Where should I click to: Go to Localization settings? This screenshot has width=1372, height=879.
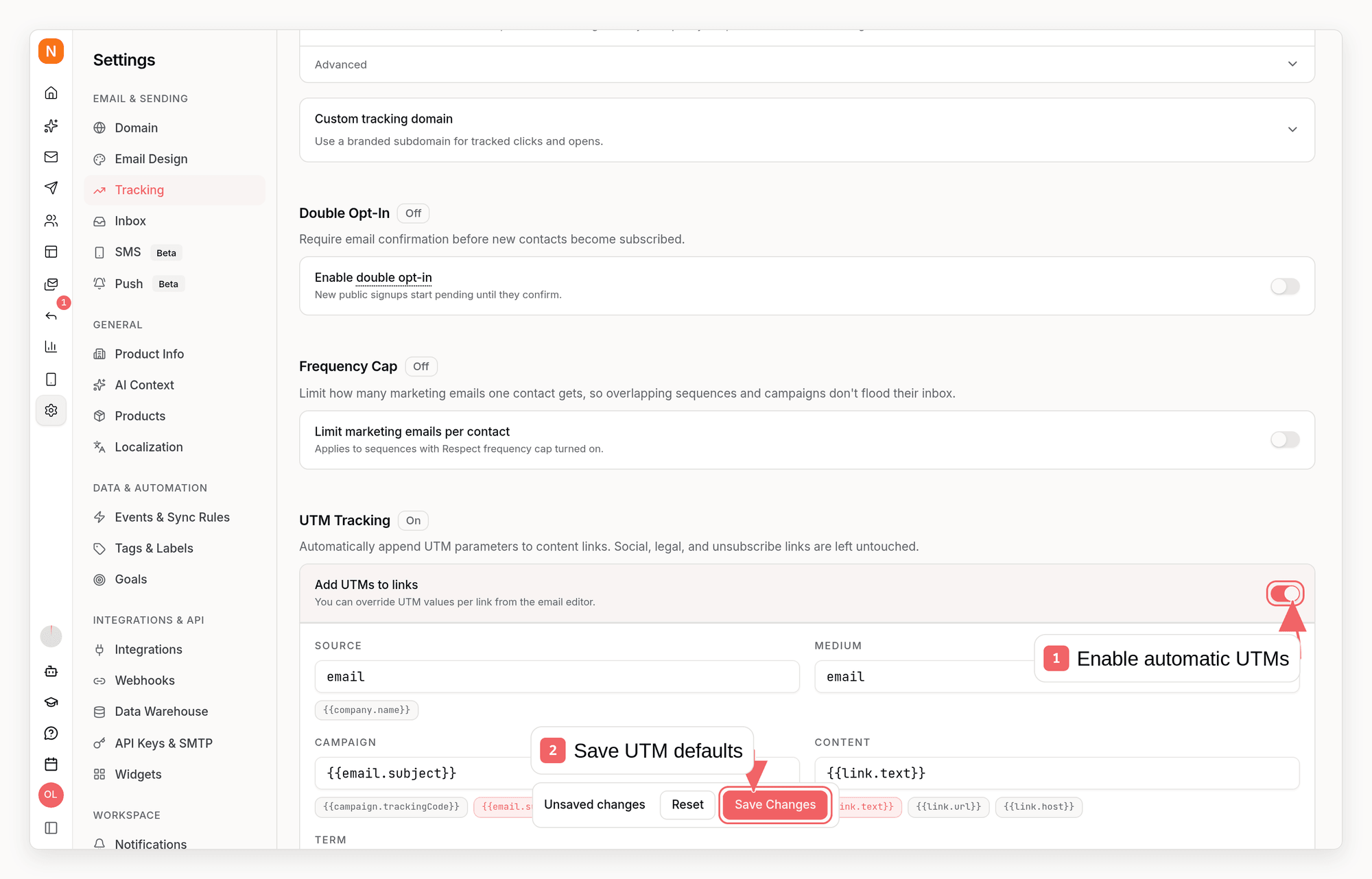(x=175, y=447)
